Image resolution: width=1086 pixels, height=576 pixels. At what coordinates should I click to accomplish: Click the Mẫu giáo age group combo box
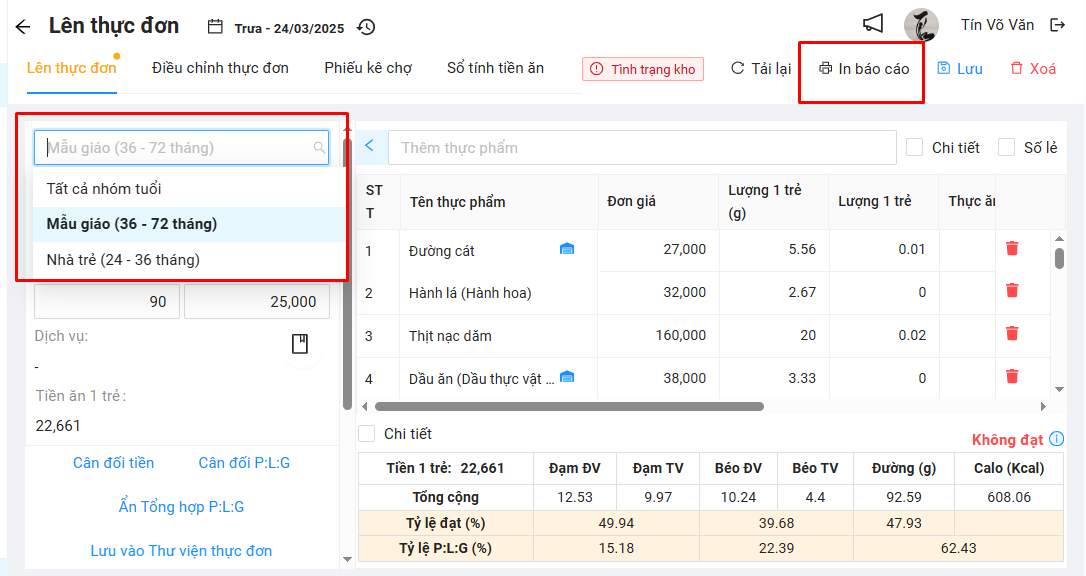(180, 148)
